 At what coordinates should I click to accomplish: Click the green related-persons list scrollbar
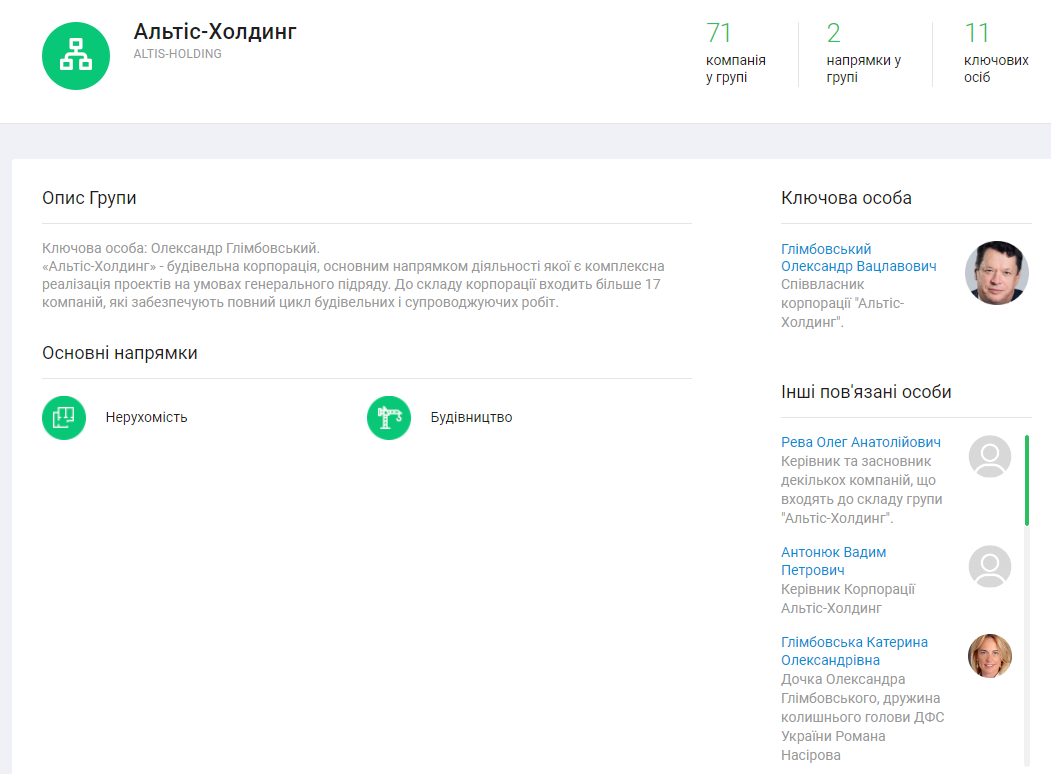click(1027, 480)
